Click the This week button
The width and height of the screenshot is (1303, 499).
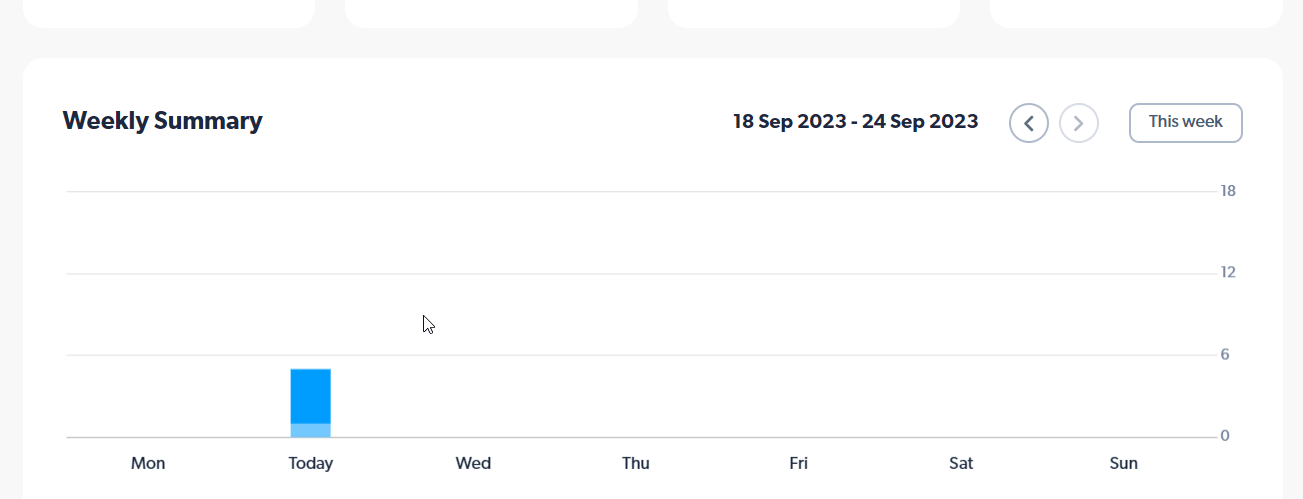point(1186,123)
